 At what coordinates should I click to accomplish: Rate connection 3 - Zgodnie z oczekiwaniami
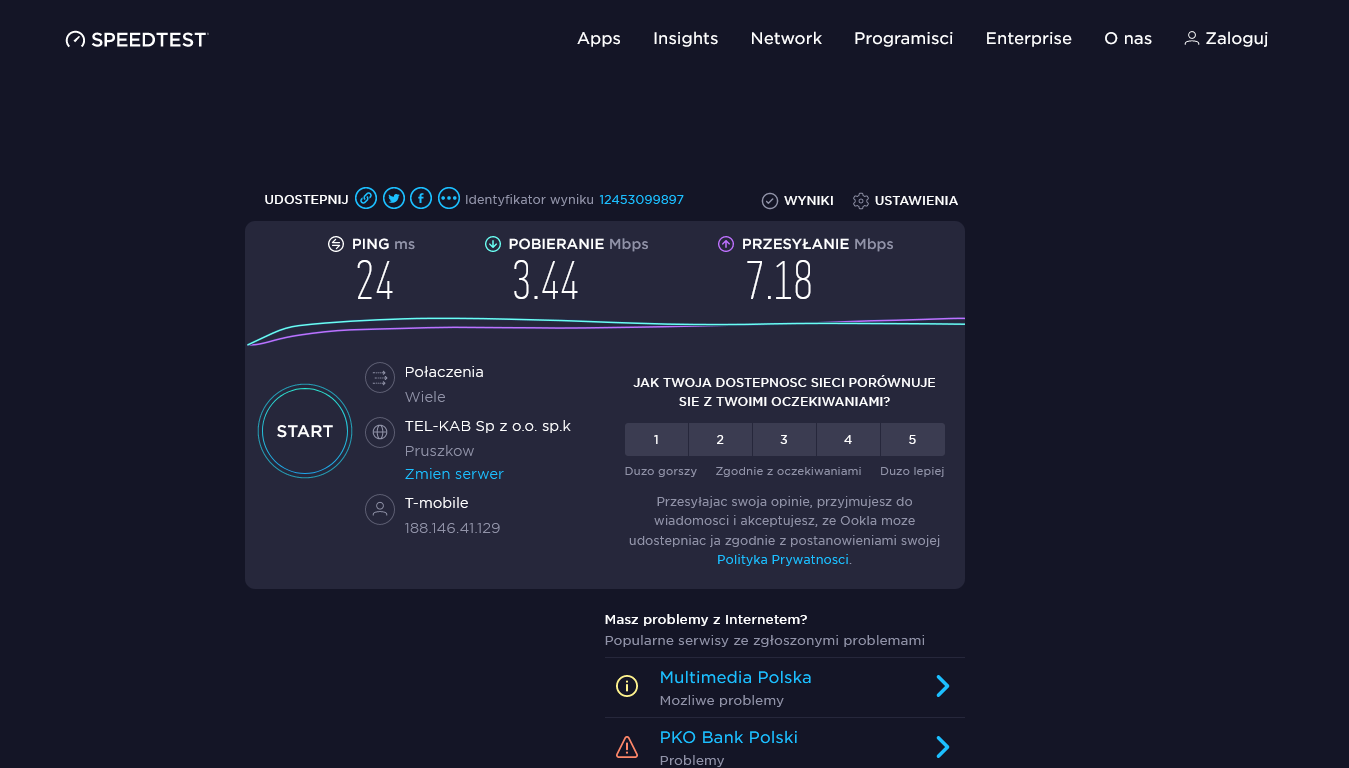click(784, 439)
